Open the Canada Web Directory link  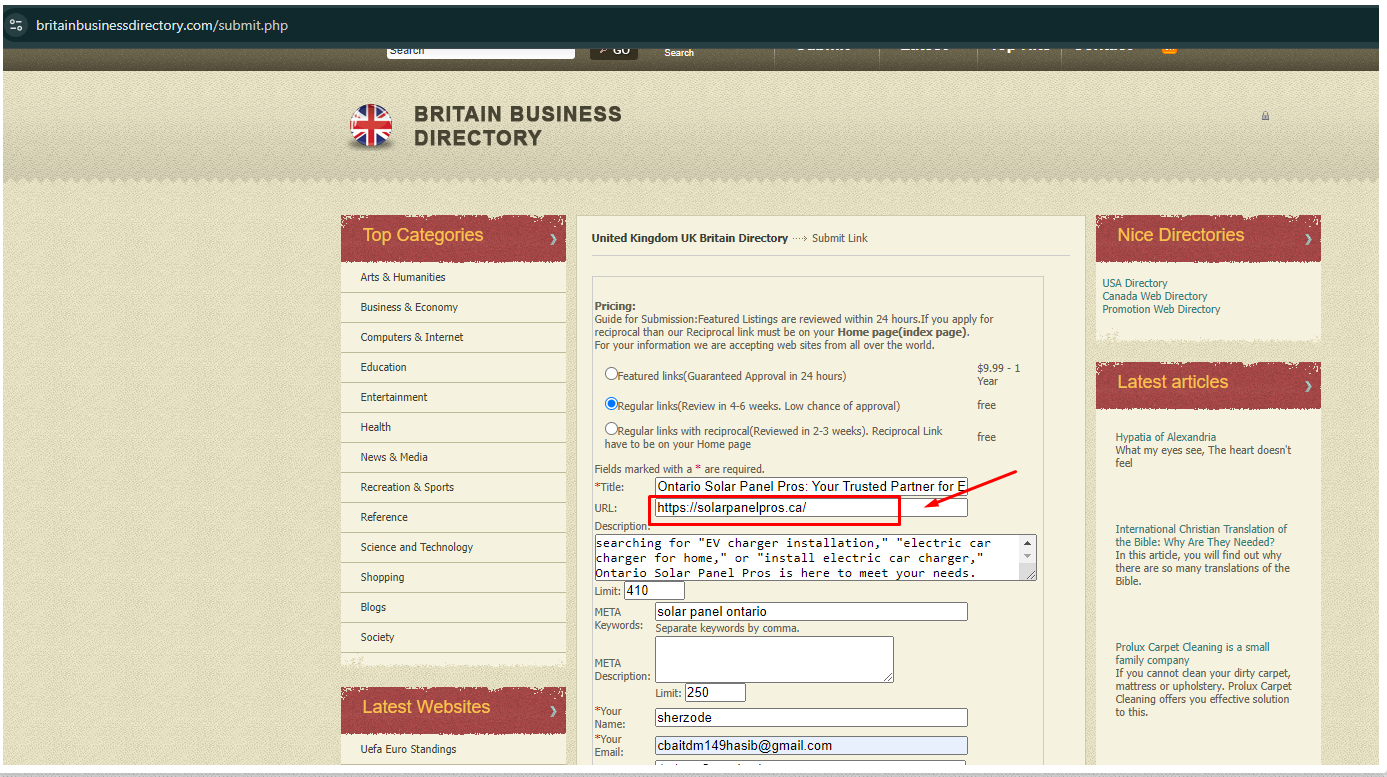(1155, 296)
